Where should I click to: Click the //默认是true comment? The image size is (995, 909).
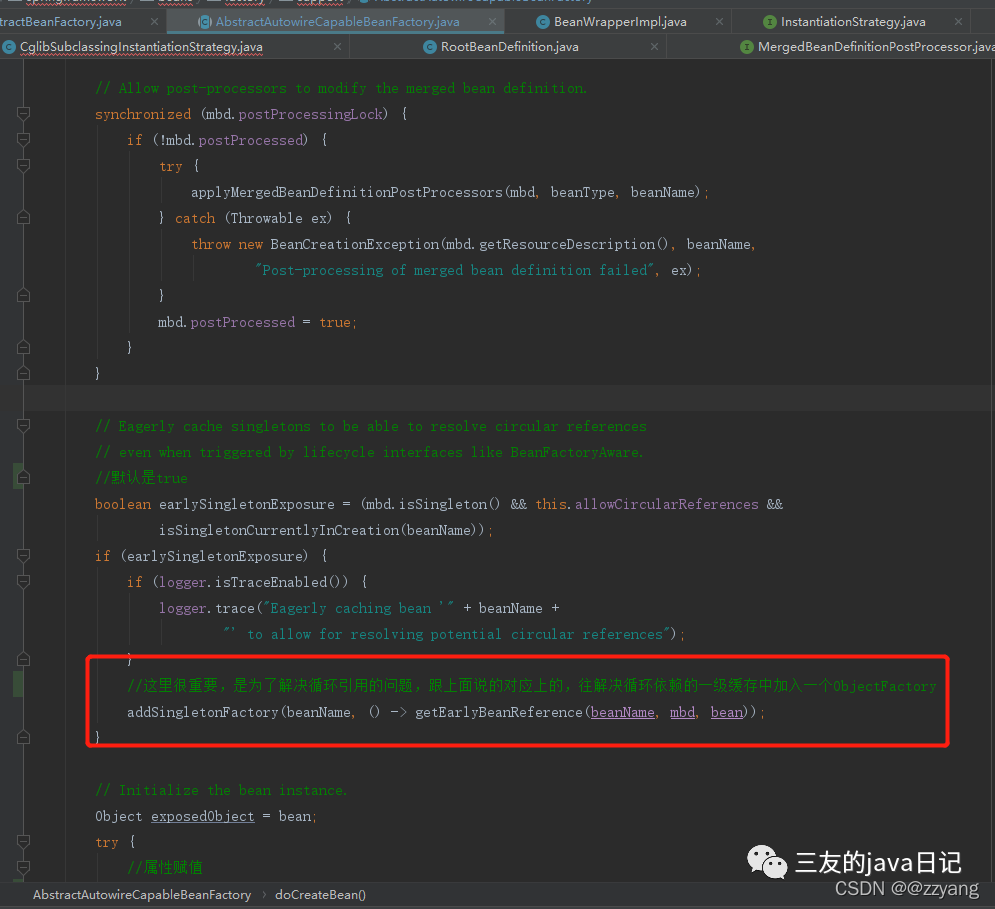[x=141, y=478]
